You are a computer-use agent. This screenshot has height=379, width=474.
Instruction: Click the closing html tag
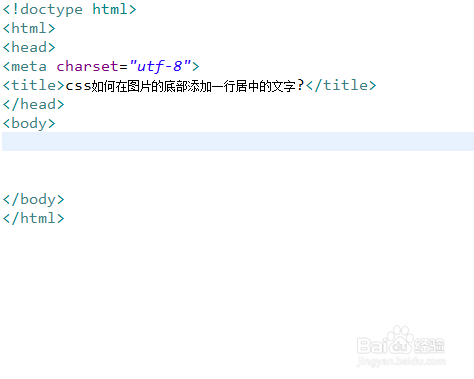(33, 218)
